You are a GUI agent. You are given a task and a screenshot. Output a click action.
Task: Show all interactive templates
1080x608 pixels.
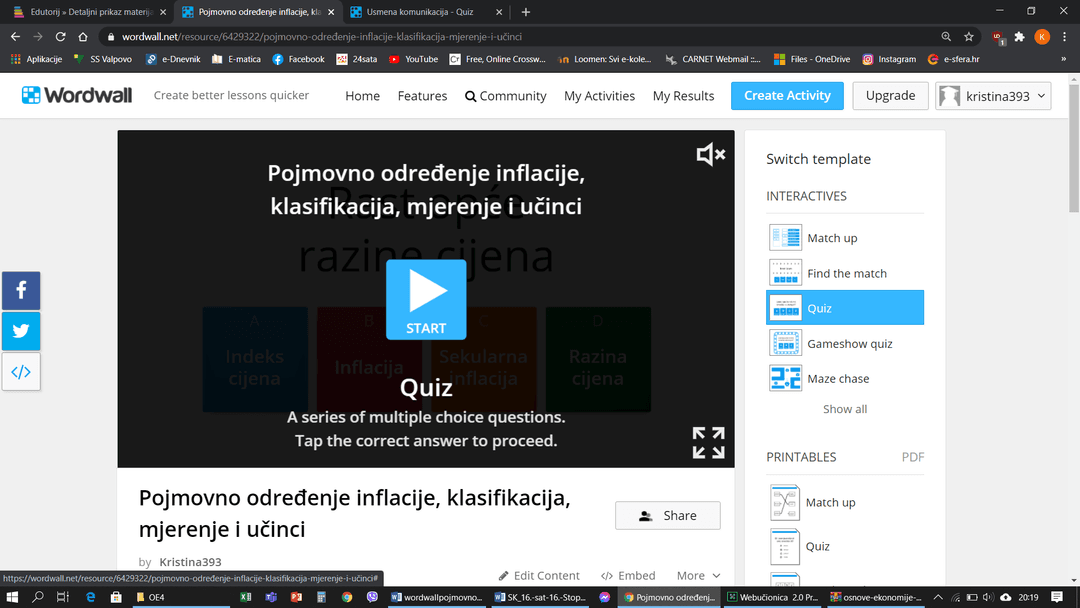tap(845, 409)
